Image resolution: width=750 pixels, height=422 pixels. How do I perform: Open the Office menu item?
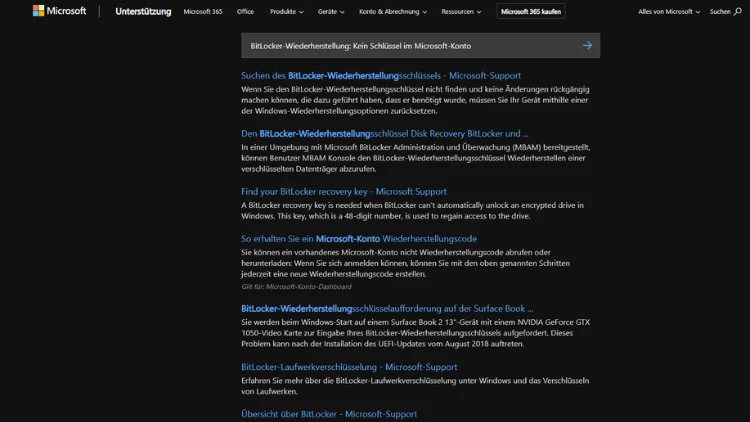245,11
